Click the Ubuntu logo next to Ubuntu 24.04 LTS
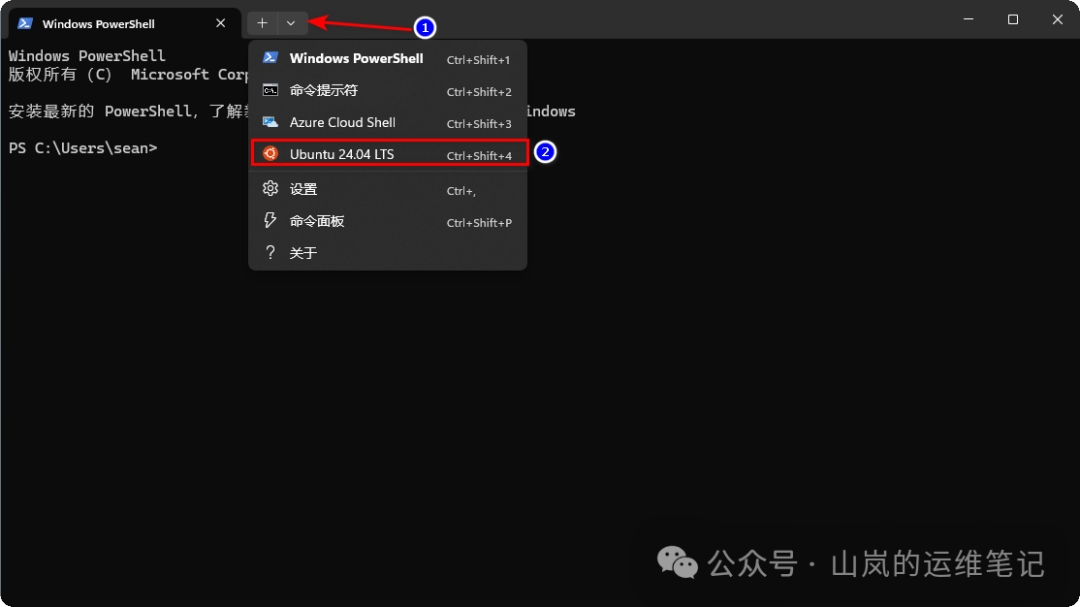 point(270,153)
